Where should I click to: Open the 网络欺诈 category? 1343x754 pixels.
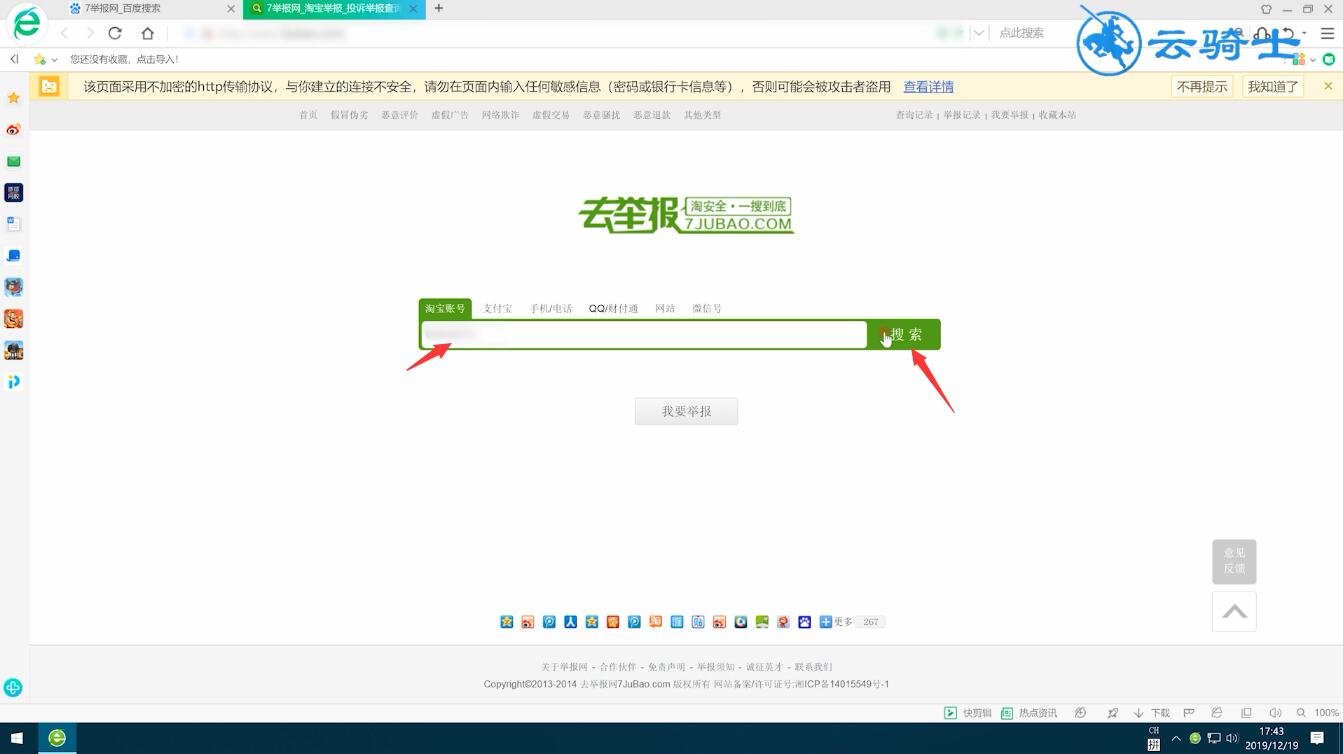coord(500,115)
